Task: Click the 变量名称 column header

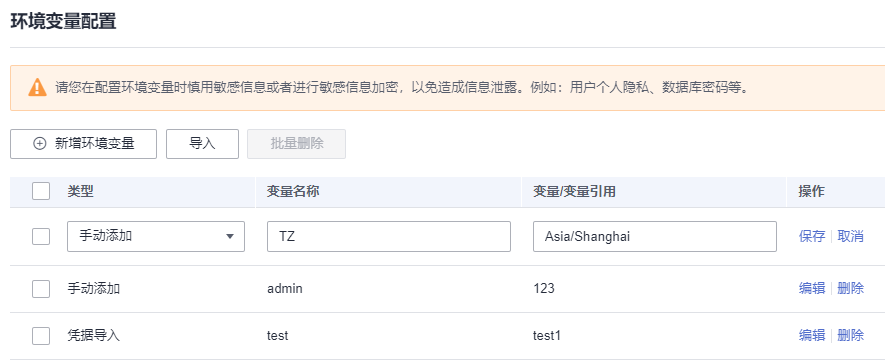Action: pos(293,191)
